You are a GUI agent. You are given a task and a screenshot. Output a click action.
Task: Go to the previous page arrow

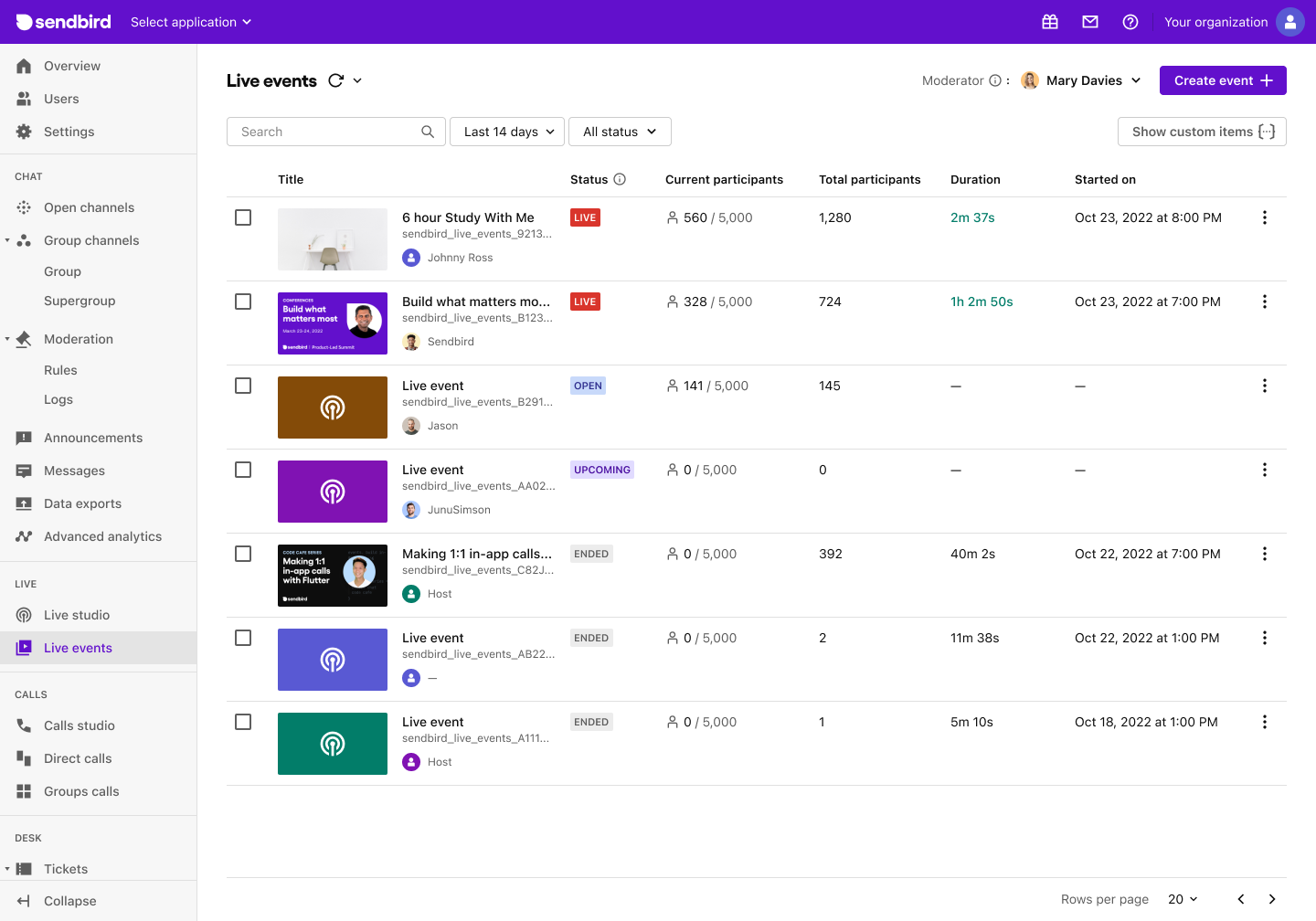[x=1241, y=899]
